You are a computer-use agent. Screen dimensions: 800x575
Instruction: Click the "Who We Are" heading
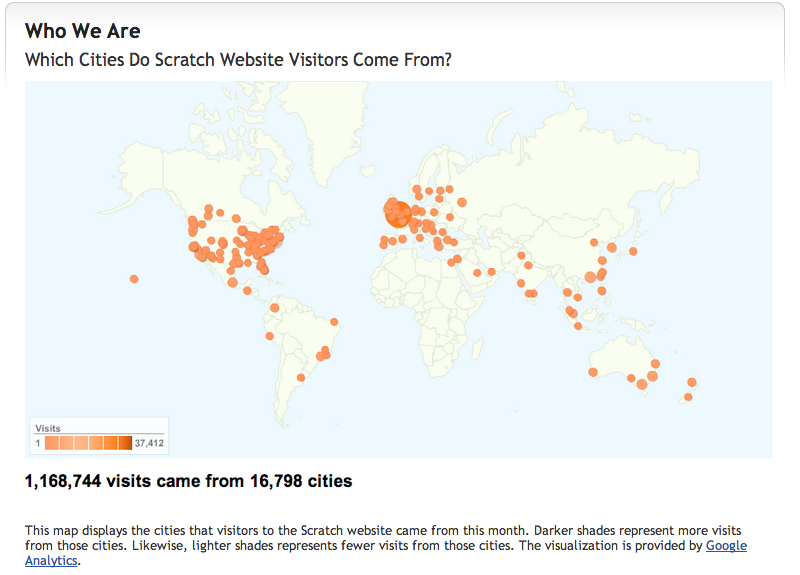pyautogui.click(x=82, y=31)
